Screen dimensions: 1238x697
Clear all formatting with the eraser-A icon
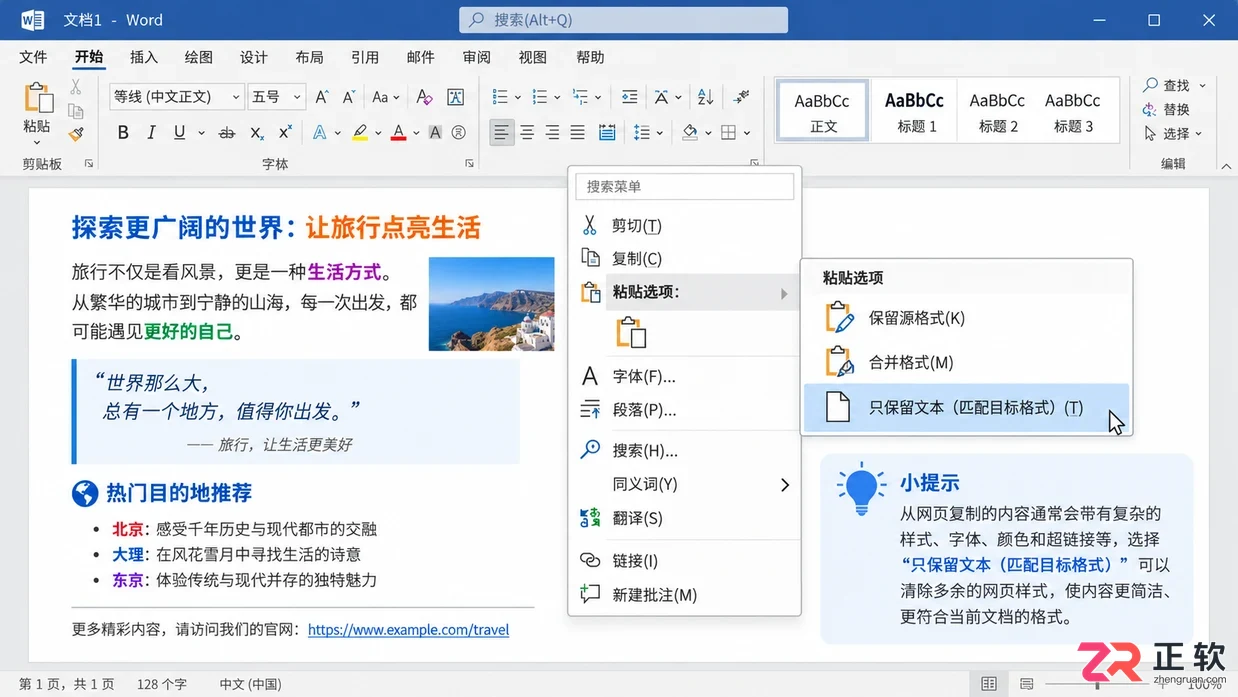pyautogui.click(x=424, y=97)
